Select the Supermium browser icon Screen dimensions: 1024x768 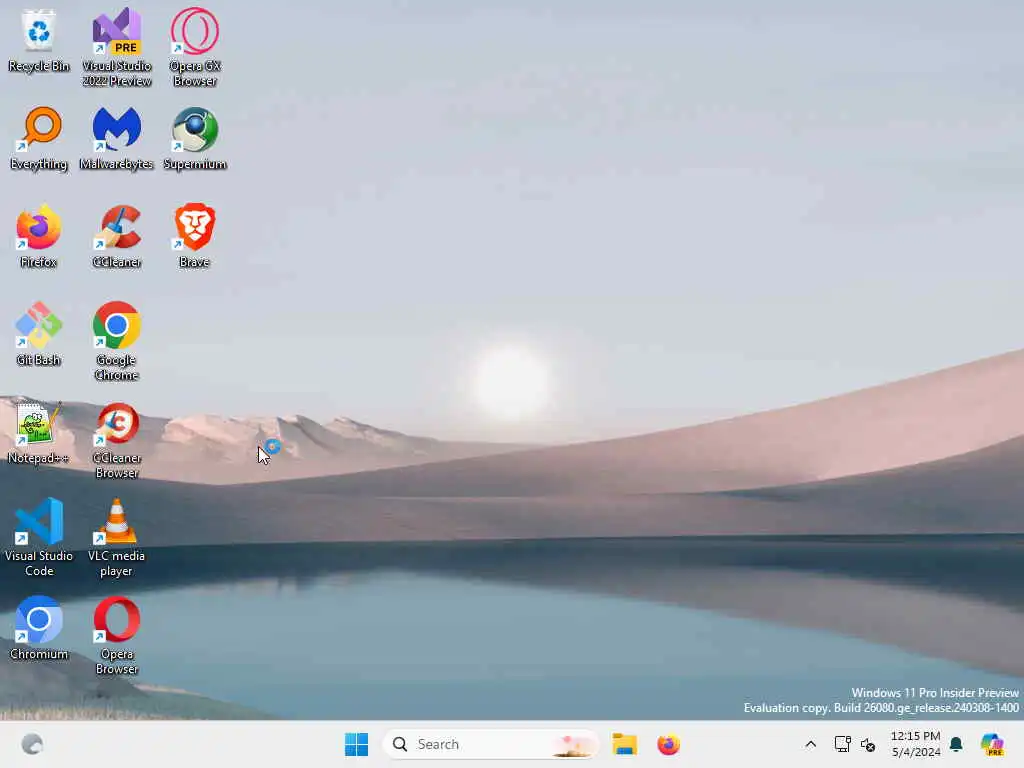[x=195, y=138]
